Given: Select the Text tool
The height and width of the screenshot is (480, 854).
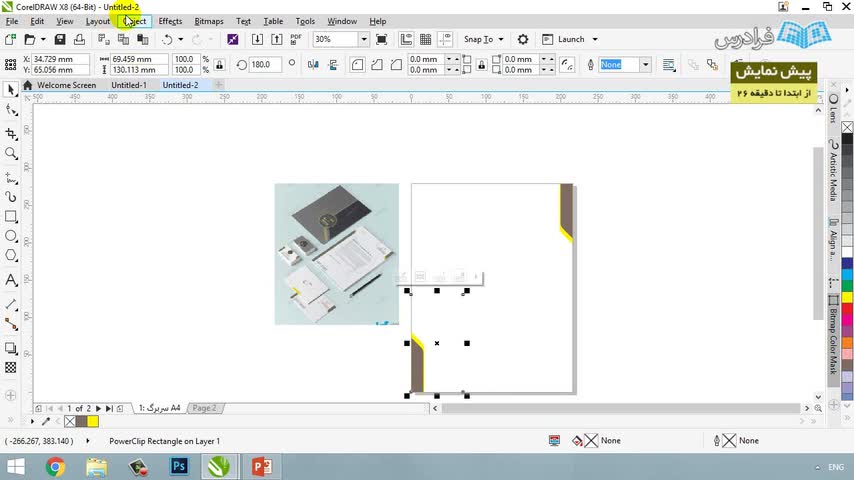Looking at the screenshot, I should (x=11, y=280).
